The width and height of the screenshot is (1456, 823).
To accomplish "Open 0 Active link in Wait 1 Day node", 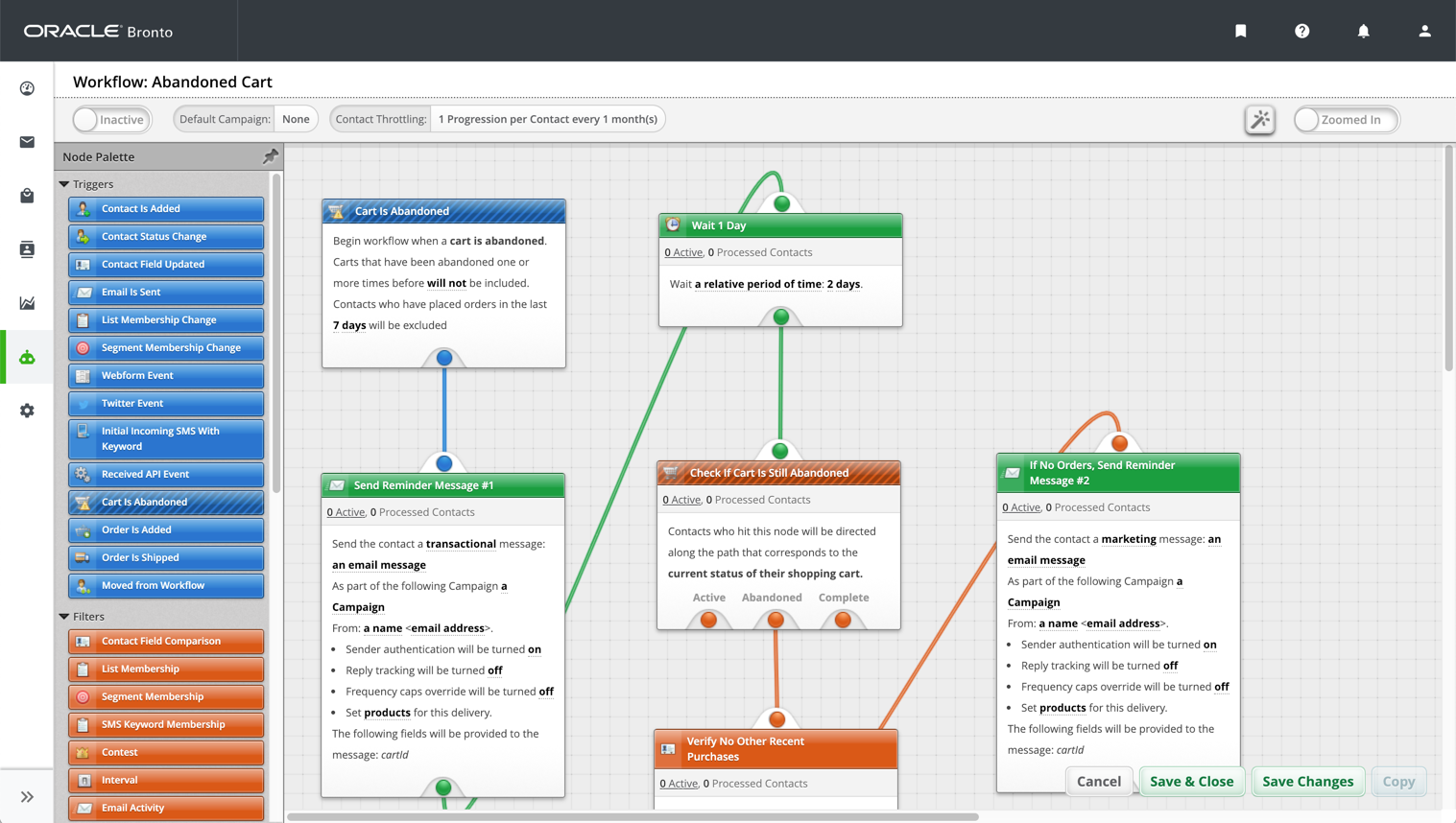I will [x=683, y=252].
